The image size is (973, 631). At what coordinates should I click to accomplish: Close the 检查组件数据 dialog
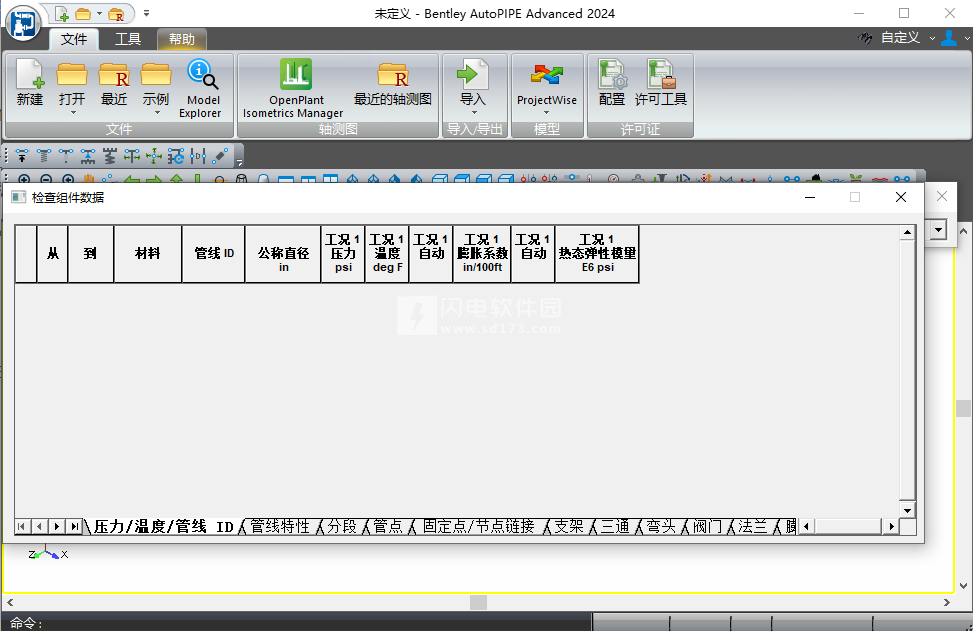point(901,197)
